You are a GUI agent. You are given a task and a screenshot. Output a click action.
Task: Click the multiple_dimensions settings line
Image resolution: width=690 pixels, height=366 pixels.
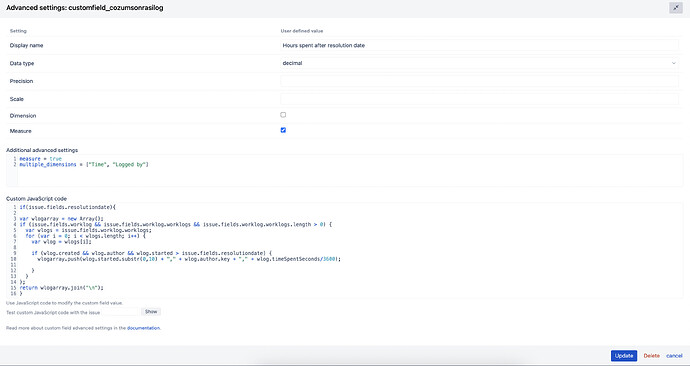[x=84, y=165]
